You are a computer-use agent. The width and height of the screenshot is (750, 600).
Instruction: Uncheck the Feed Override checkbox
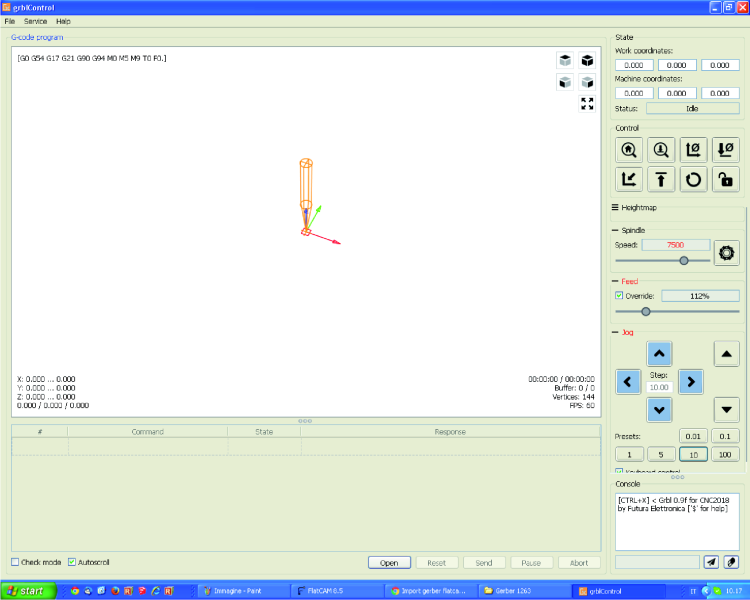click(x=619, y=296)
